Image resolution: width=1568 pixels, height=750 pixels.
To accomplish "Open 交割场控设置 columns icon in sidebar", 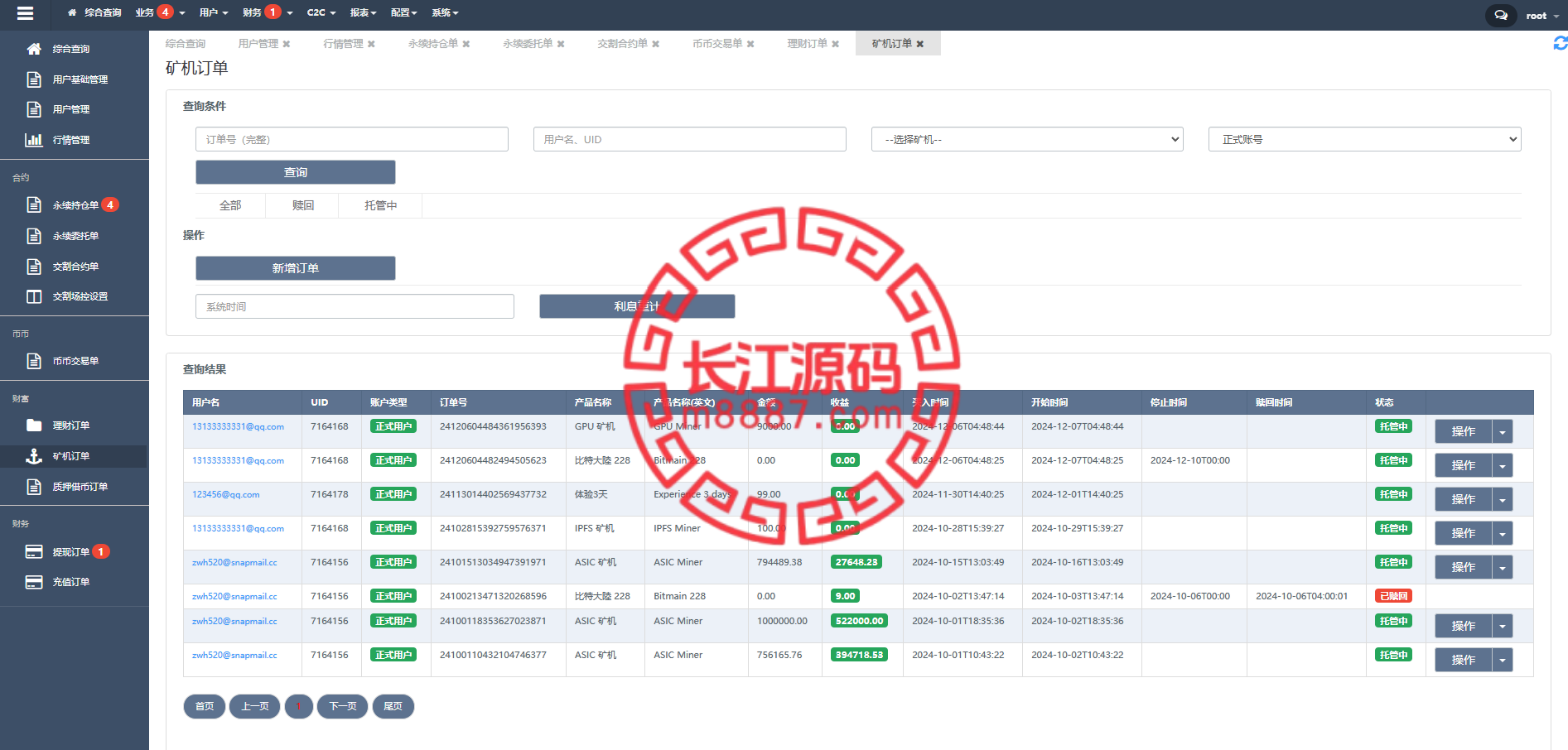I will (34, 296).
